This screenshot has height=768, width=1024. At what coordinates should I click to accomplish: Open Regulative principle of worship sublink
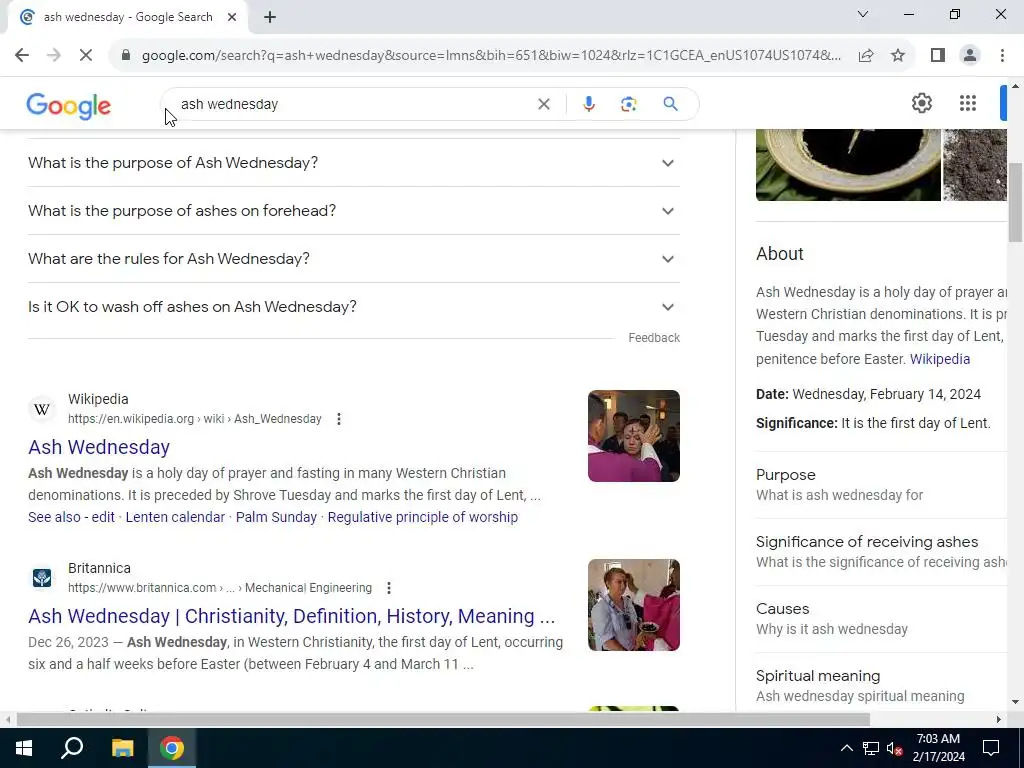[x=423, y=517]
